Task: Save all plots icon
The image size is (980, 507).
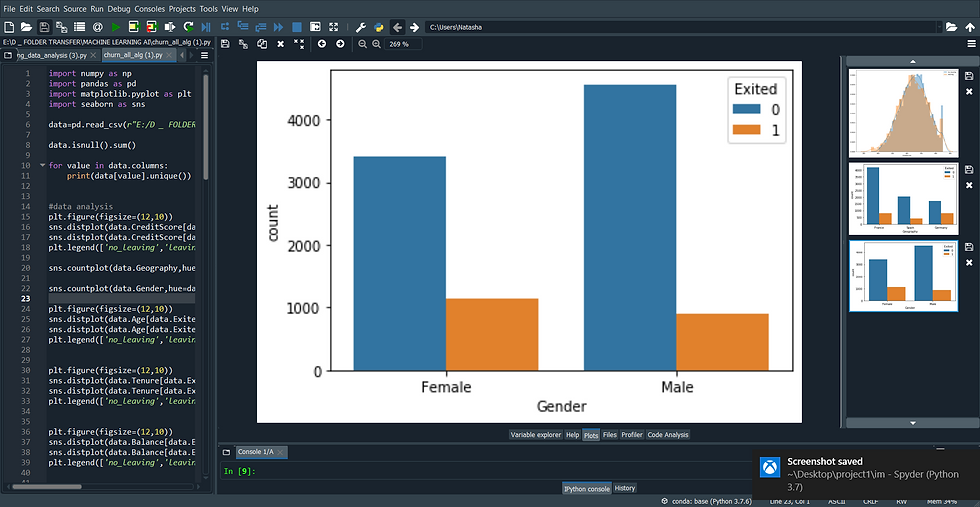Action: [243, 44]
